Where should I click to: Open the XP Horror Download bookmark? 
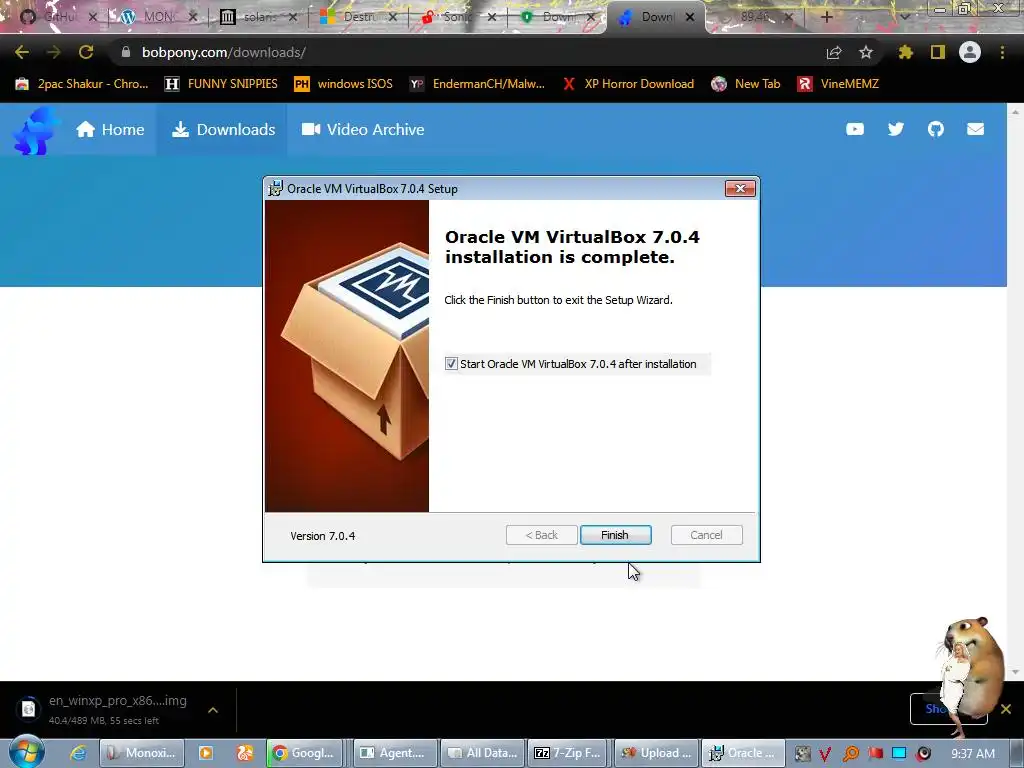(628, 84)
